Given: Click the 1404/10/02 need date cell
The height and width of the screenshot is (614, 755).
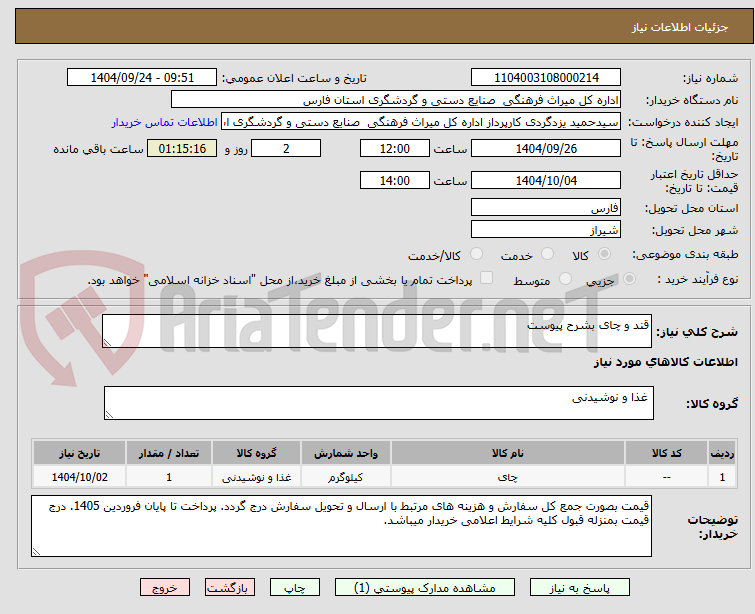Looking at the screenshot, I should [x=79, y=477].
